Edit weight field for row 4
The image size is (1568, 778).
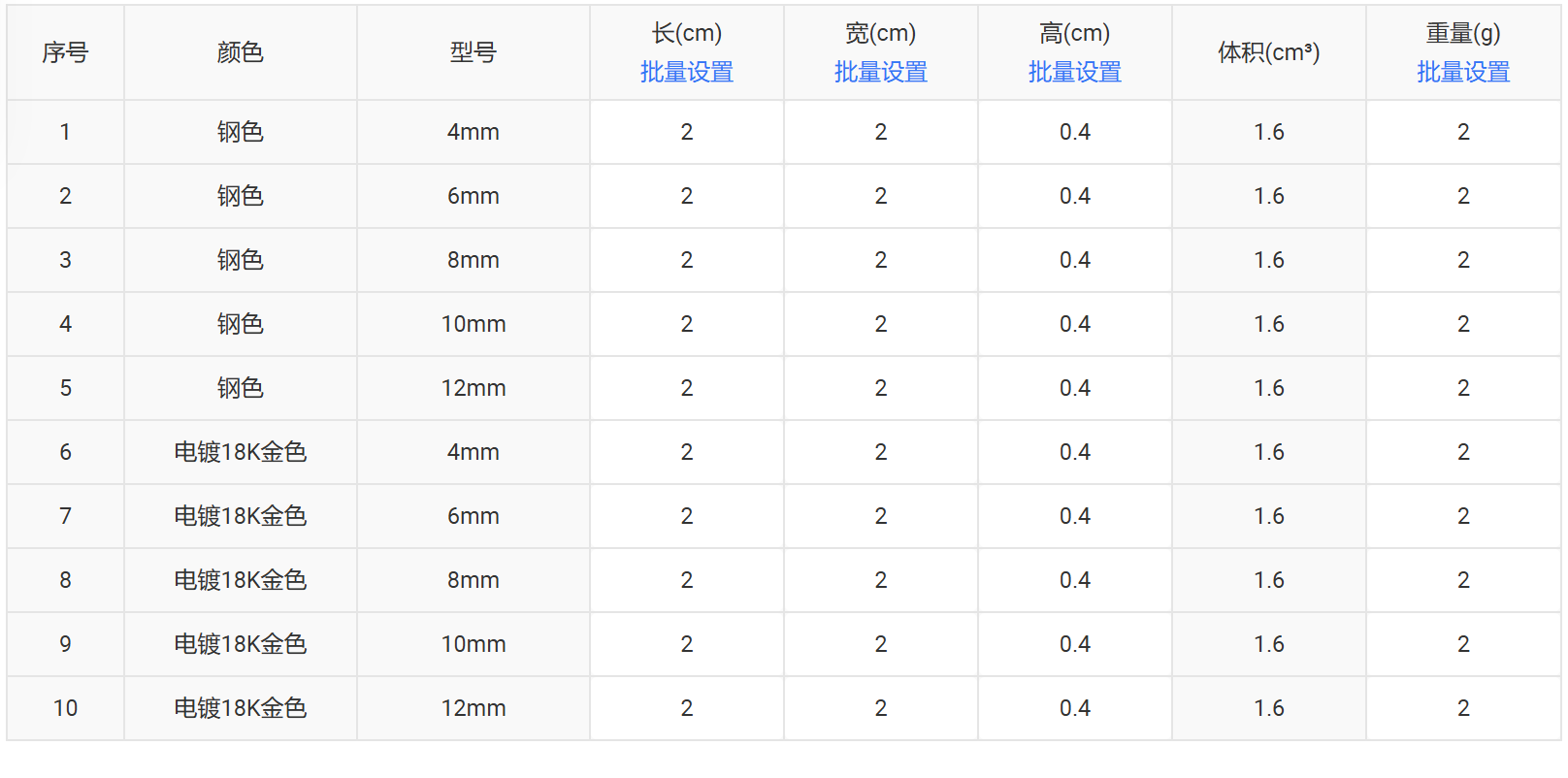[x=1462, y=324]
